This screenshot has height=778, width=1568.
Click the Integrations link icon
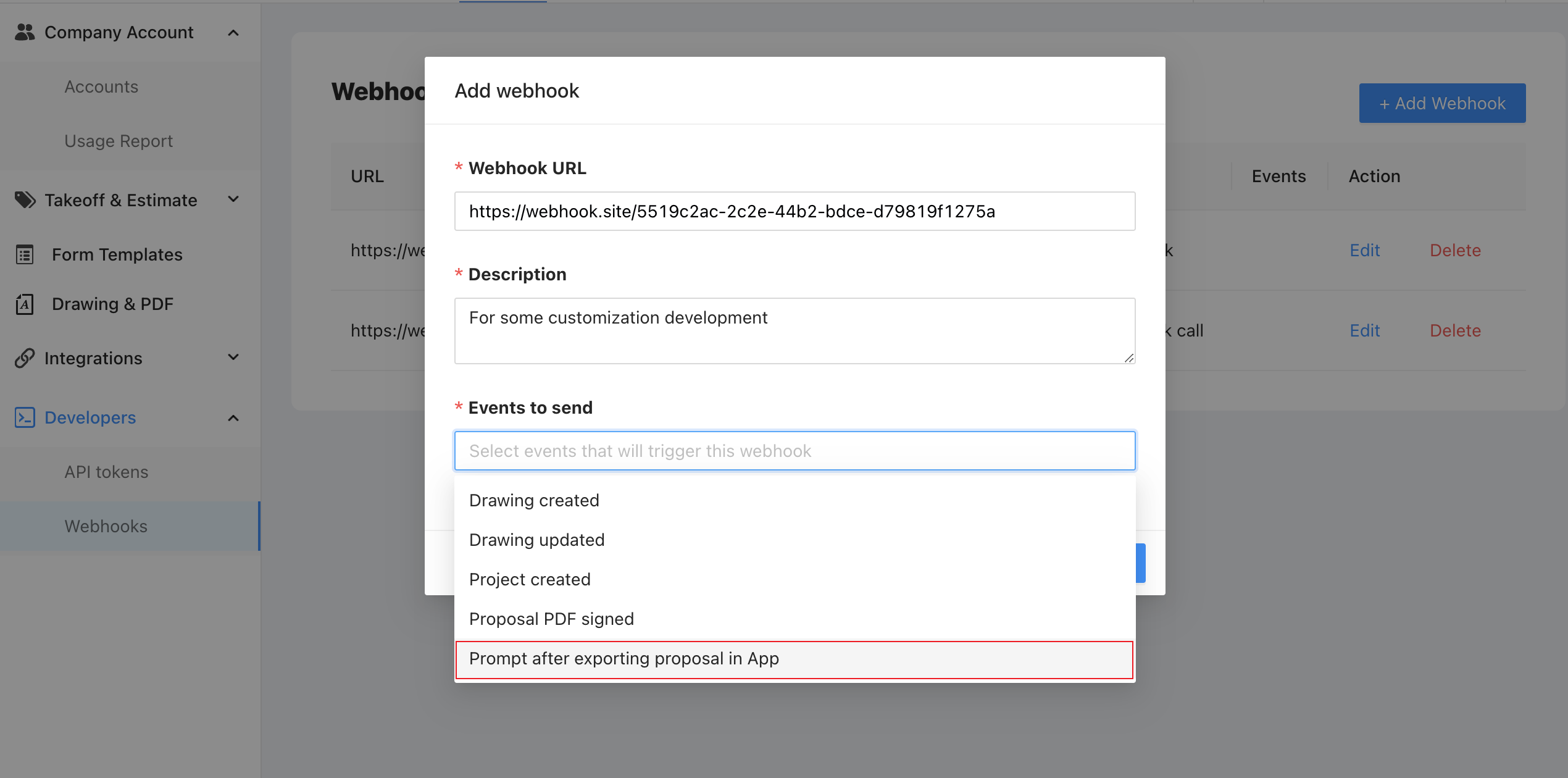click(x=25, y=358)
